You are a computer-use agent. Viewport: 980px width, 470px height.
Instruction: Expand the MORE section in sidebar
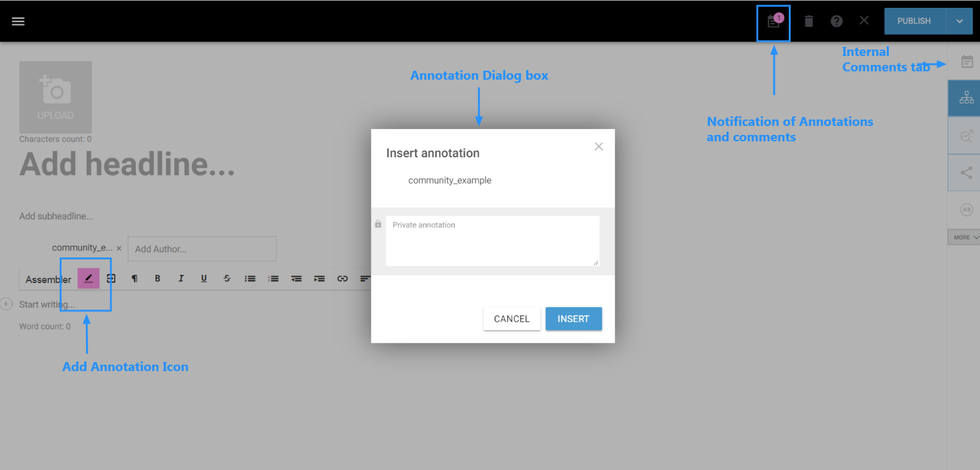[x=966, y=237]
